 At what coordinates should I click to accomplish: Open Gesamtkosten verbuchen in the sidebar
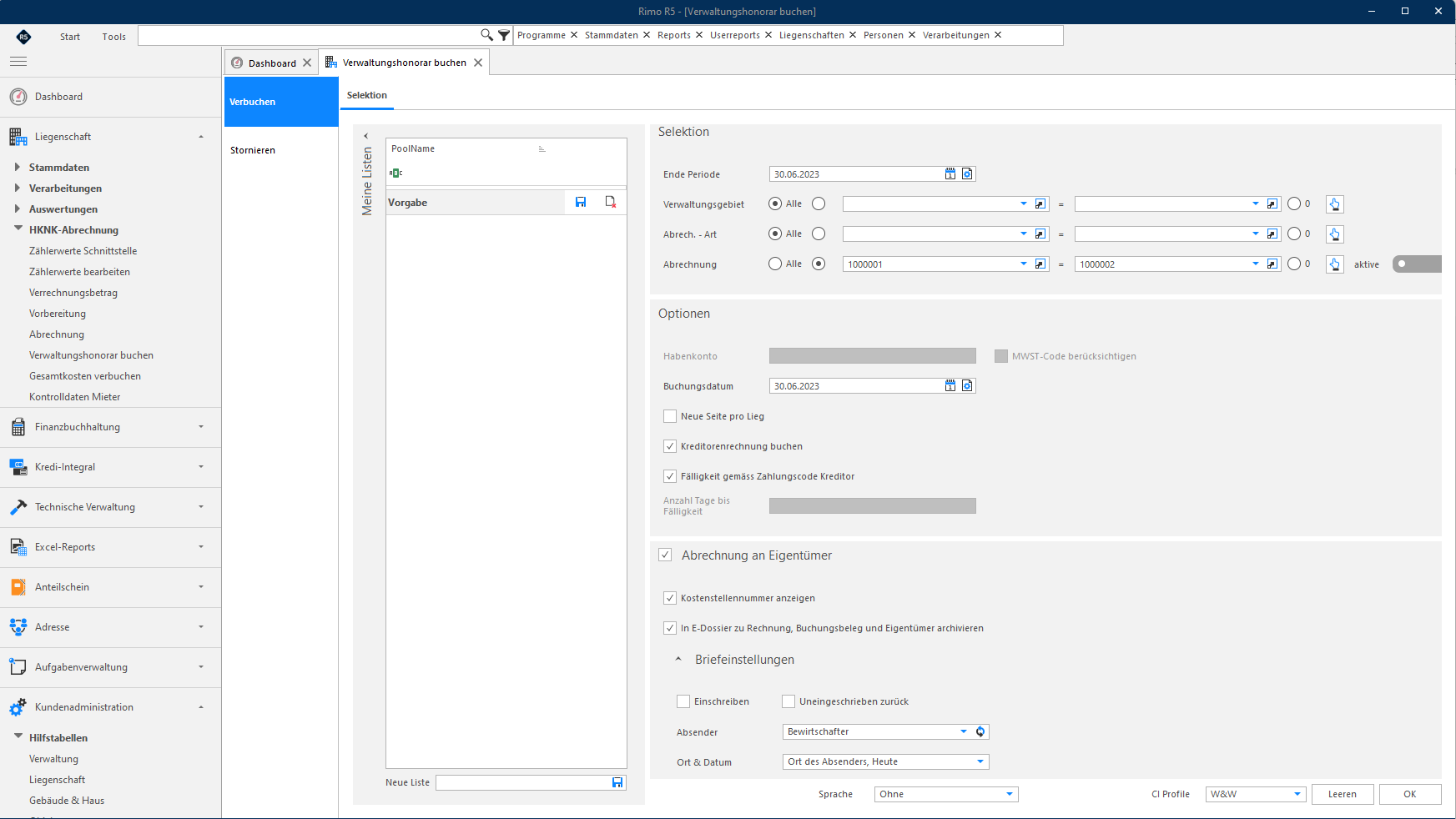click(85, 376)
